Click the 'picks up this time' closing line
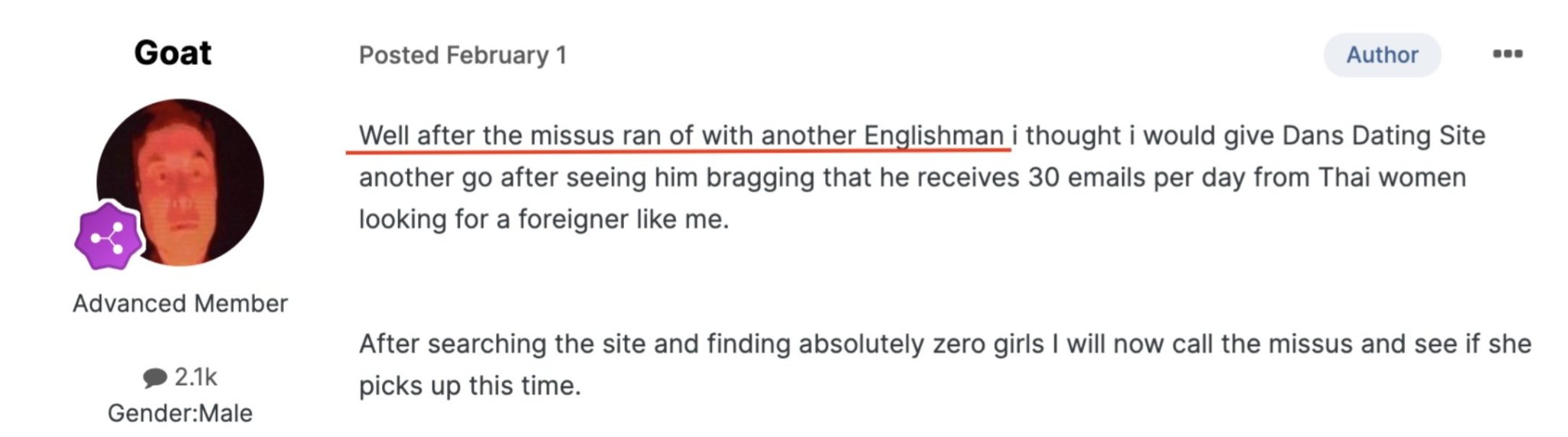1568x437 pixels. click(470, 386)
